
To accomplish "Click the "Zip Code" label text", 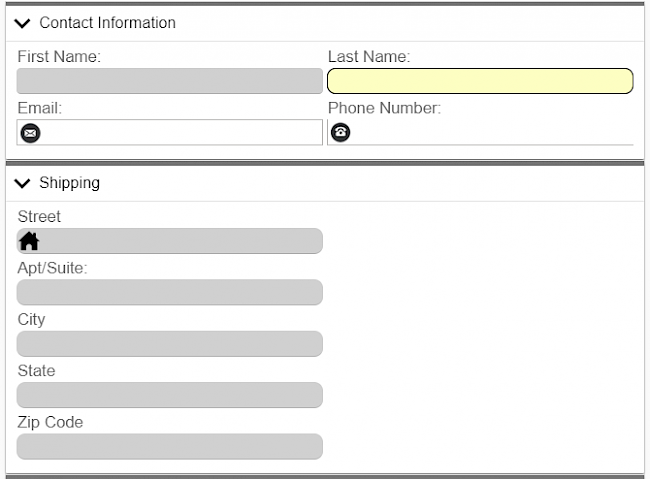I will tap(50, 422).
